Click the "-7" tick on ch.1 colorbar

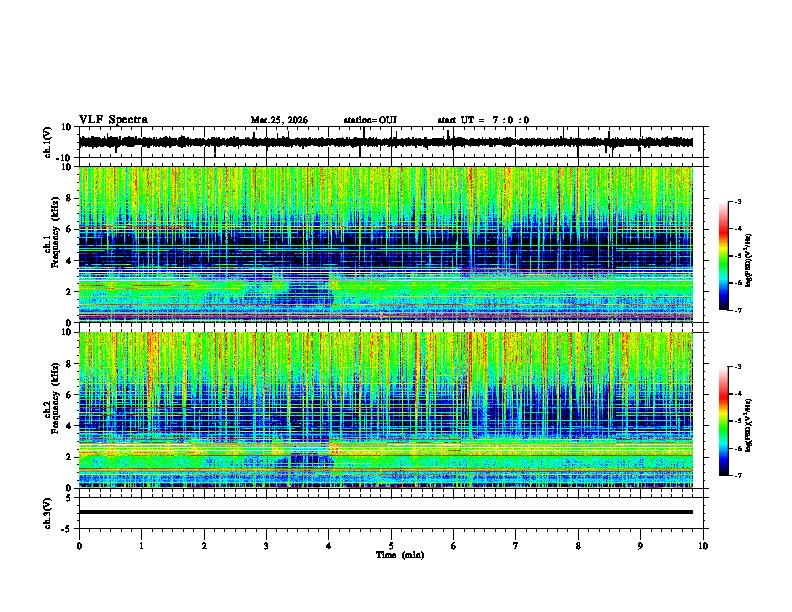(738, 311)
